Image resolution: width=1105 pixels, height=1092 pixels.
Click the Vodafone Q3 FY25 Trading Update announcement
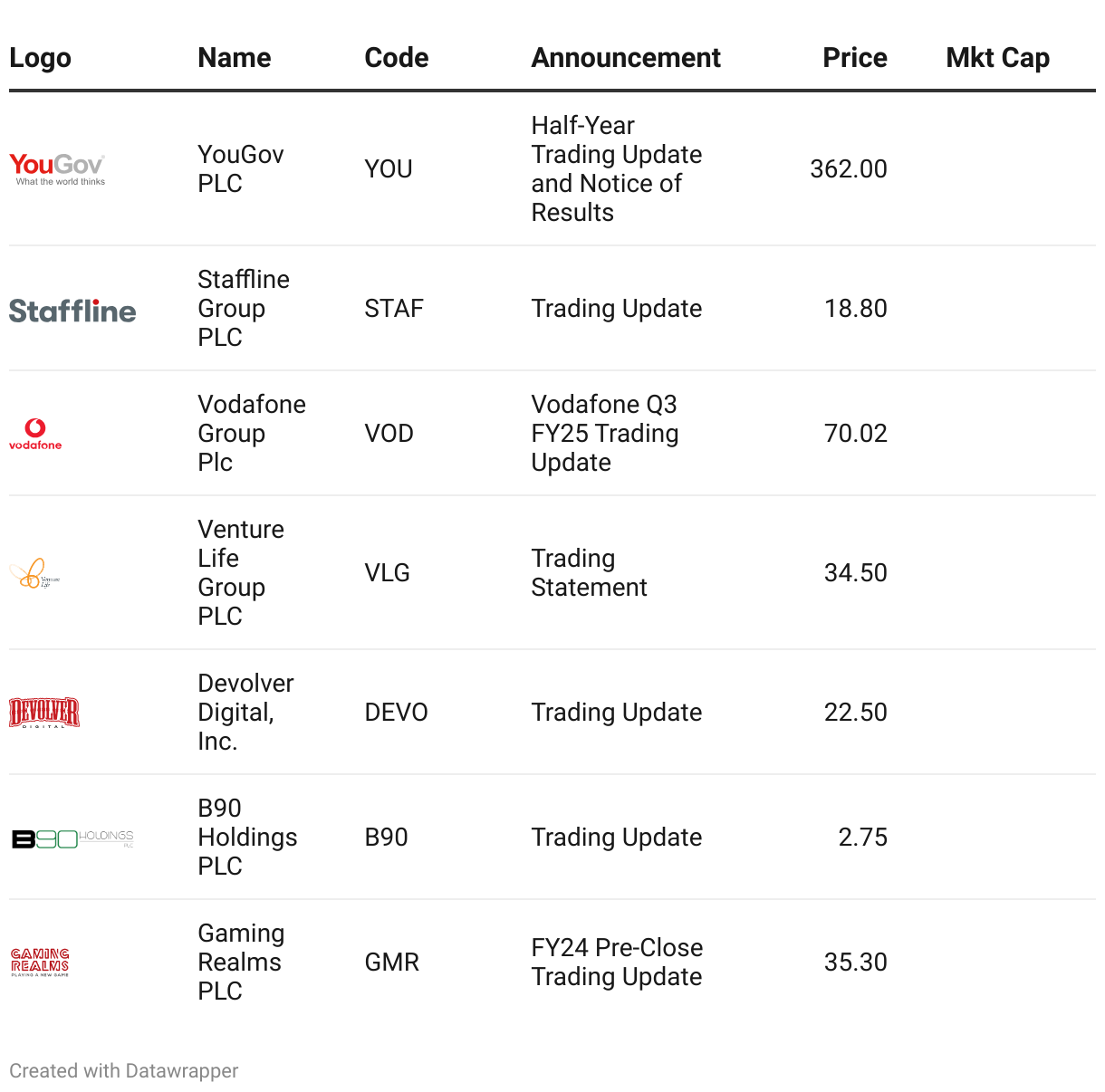[604, 434]
